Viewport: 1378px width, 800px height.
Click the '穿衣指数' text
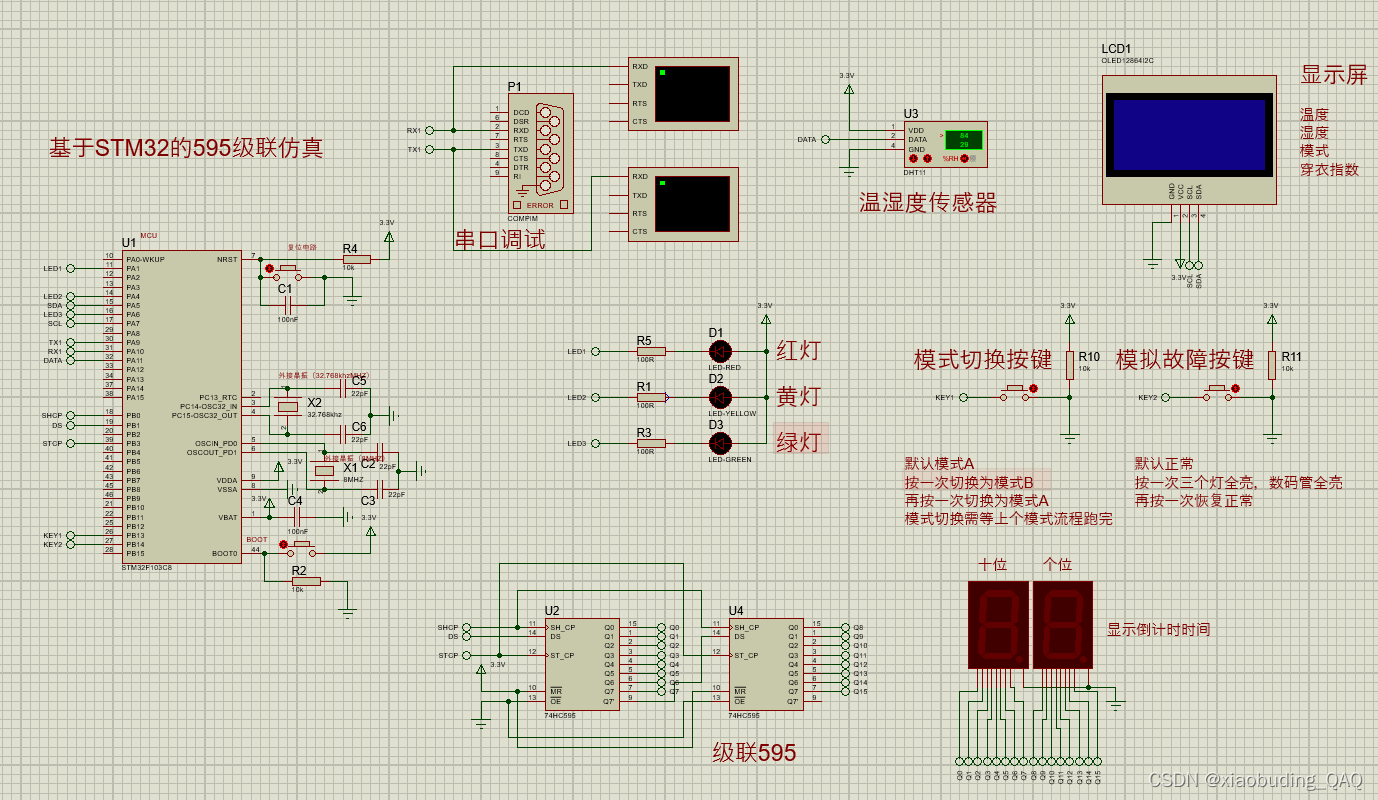tap(1330, 170)
